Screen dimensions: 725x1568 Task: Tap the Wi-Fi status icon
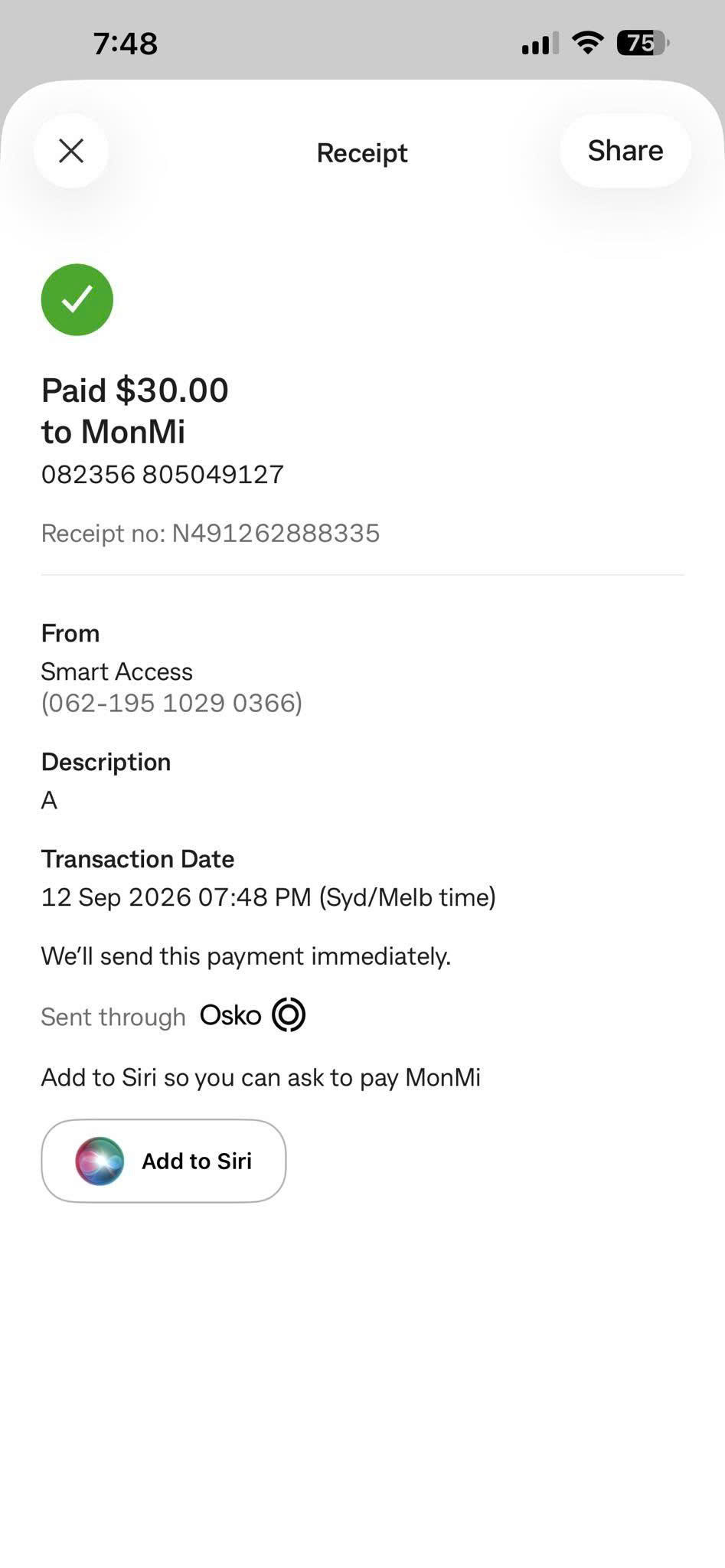(x=587, y=43)
